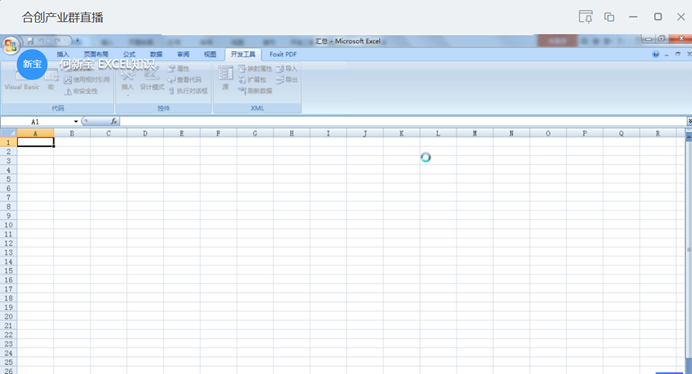Toggle 使用相对引用 relative references

click(86, 80)
